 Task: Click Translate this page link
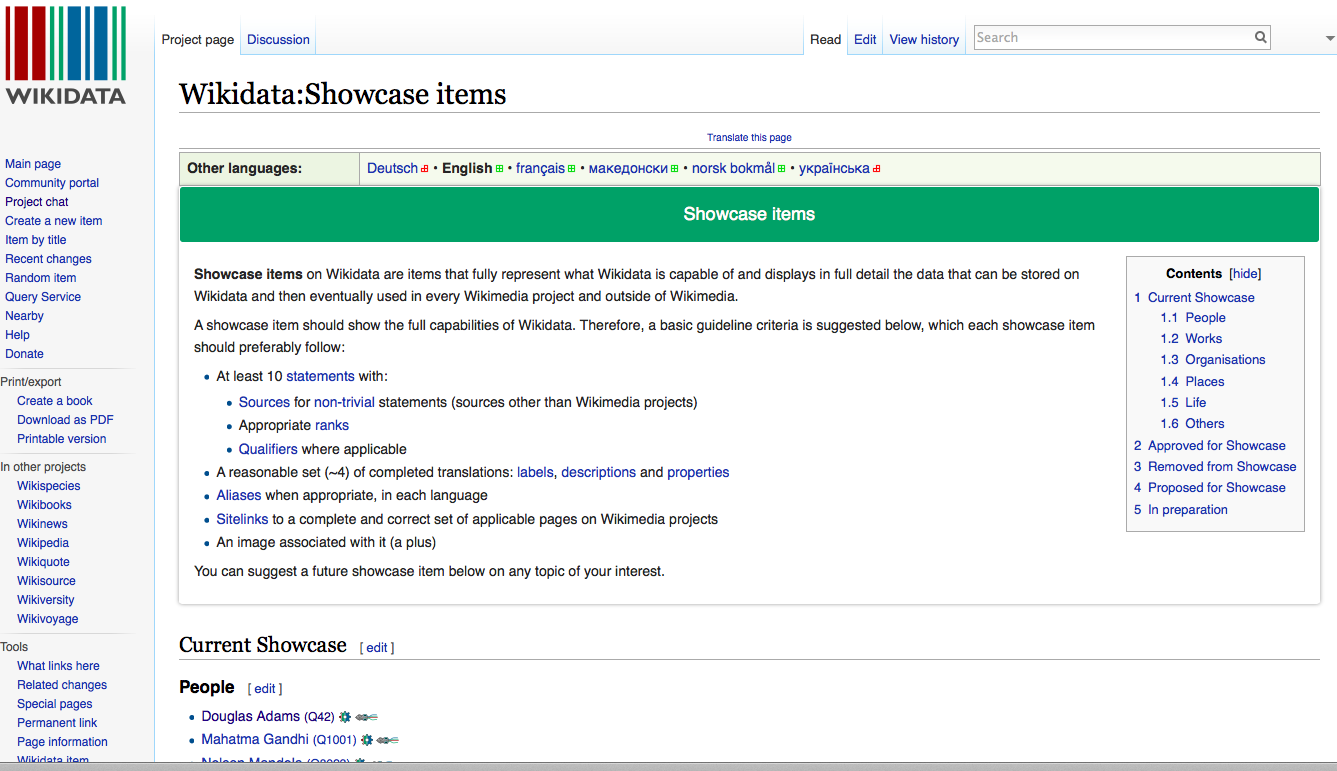(749, 138)
